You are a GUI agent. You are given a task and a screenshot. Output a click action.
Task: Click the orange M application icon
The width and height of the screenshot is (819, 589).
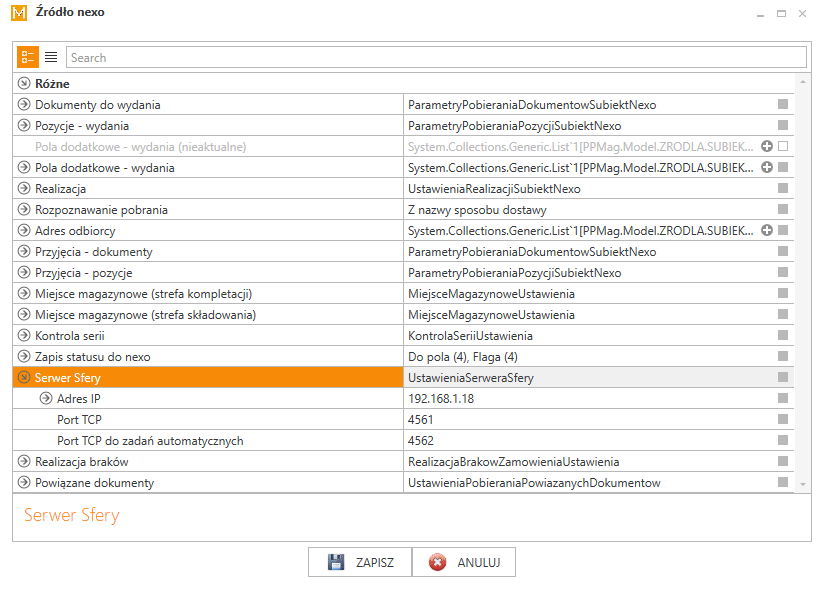[x=19, y=13]
